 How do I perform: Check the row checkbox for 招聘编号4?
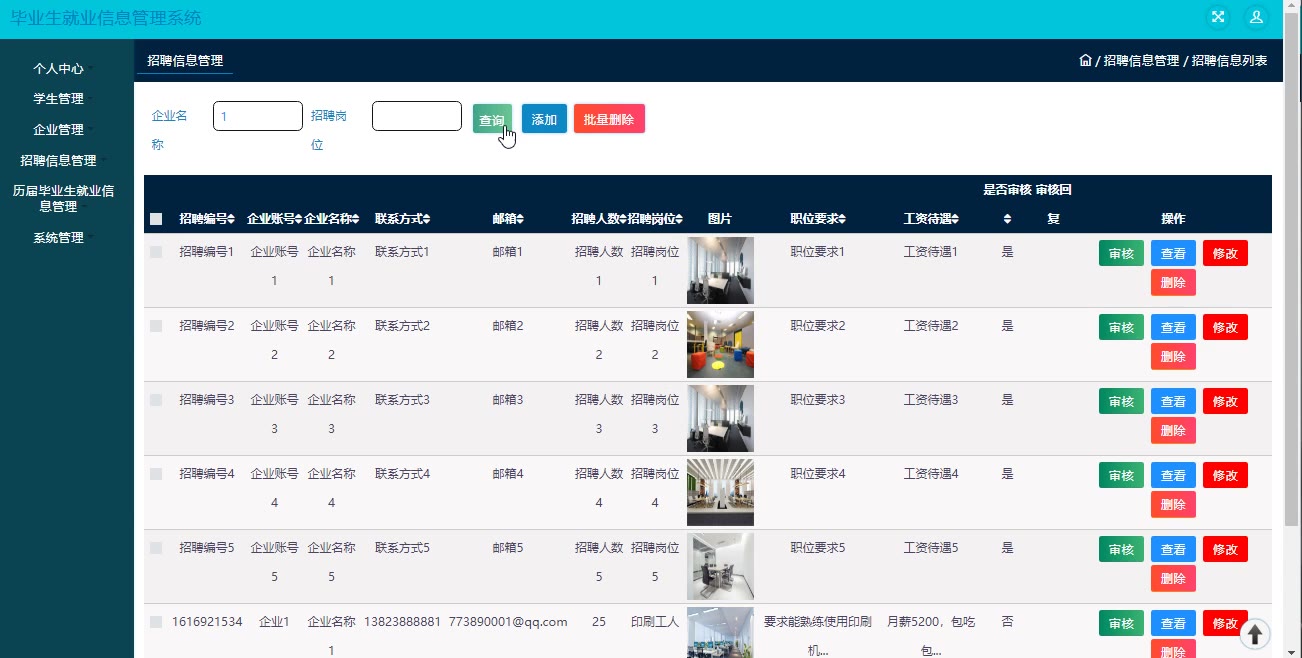[x=156, y=474]
